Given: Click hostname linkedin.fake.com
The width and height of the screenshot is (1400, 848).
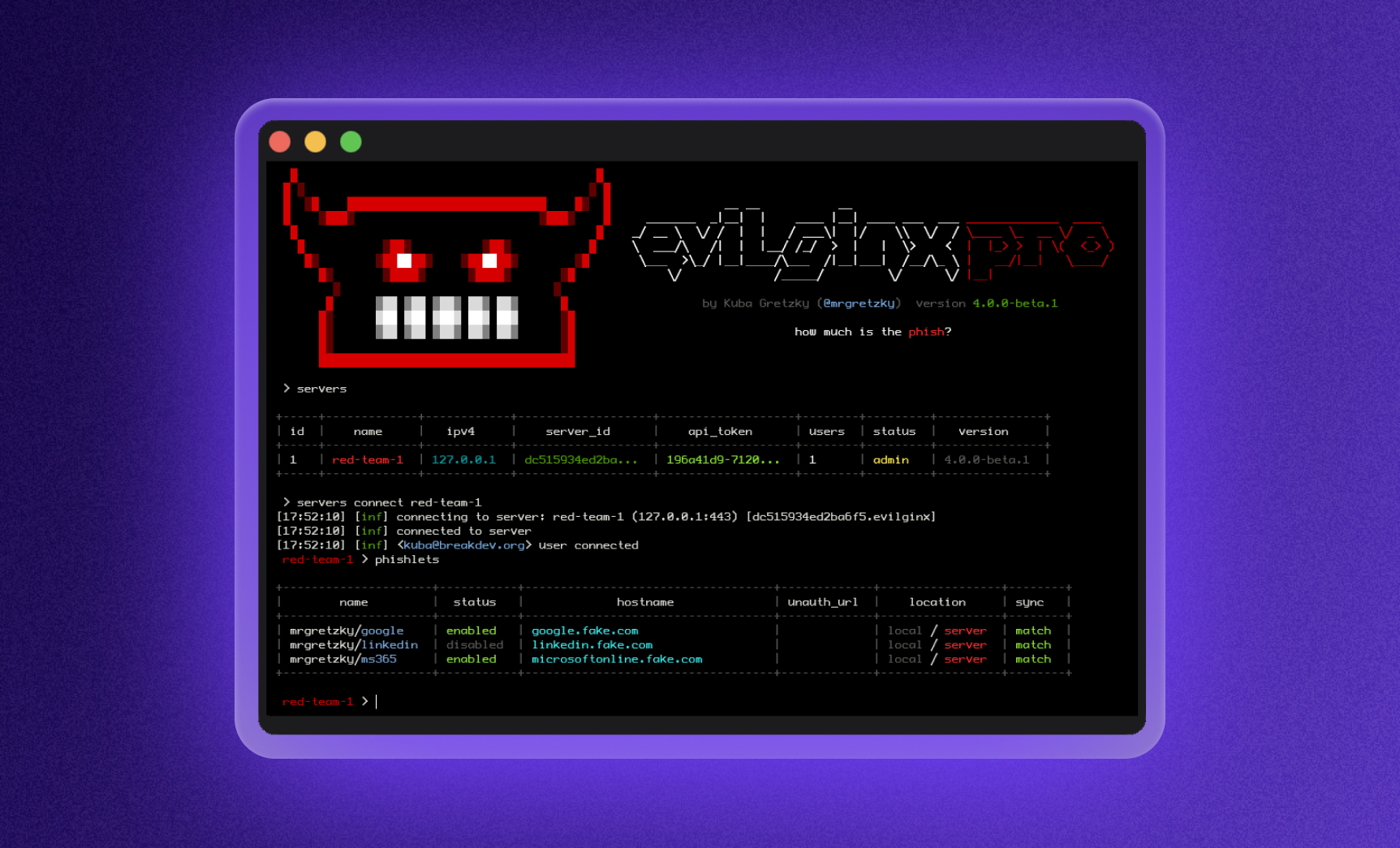Looking at the screenshot, I should coord(592,645).
